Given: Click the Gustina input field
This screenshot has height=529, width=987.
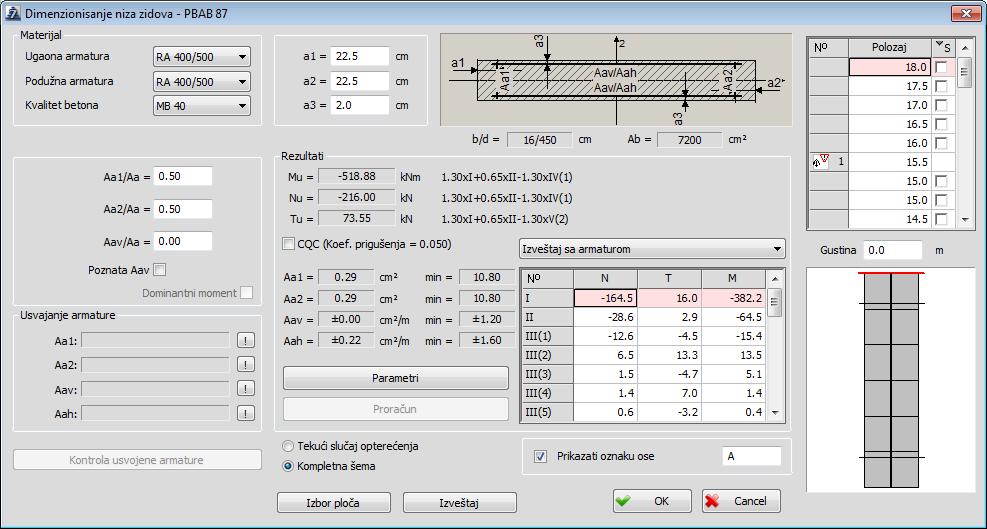Looking at the screenshot, I should [893, 250].
